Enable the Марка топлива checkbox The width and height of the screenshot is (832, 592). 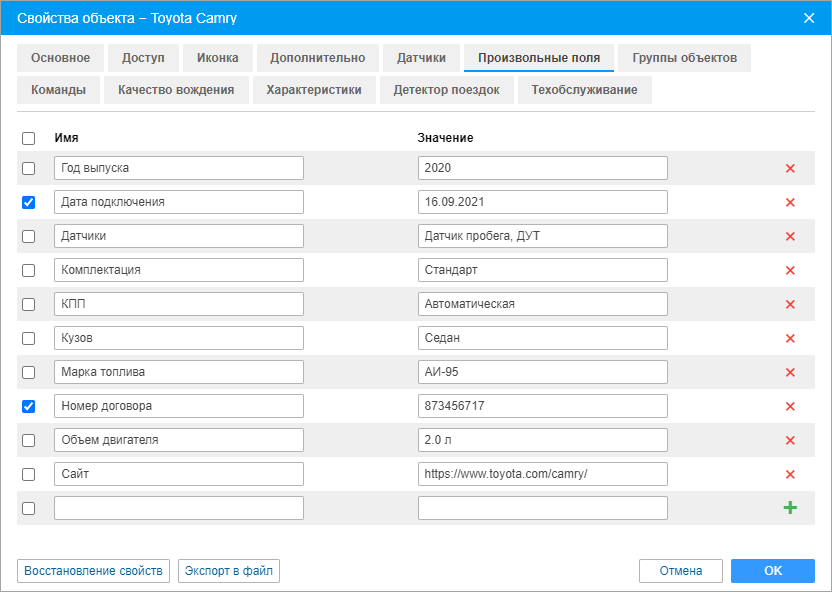[x=29, y=372]
